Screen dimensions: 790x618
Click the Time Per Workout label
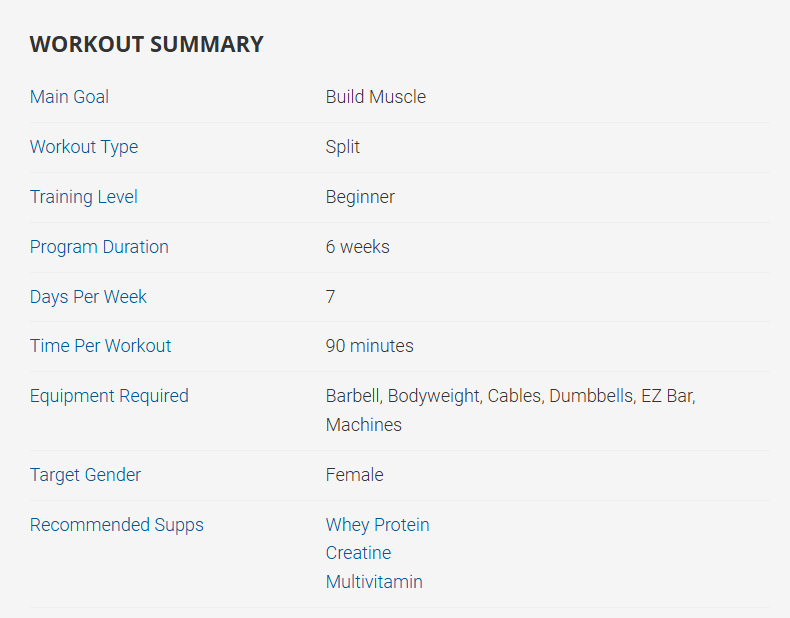[100, 346]
